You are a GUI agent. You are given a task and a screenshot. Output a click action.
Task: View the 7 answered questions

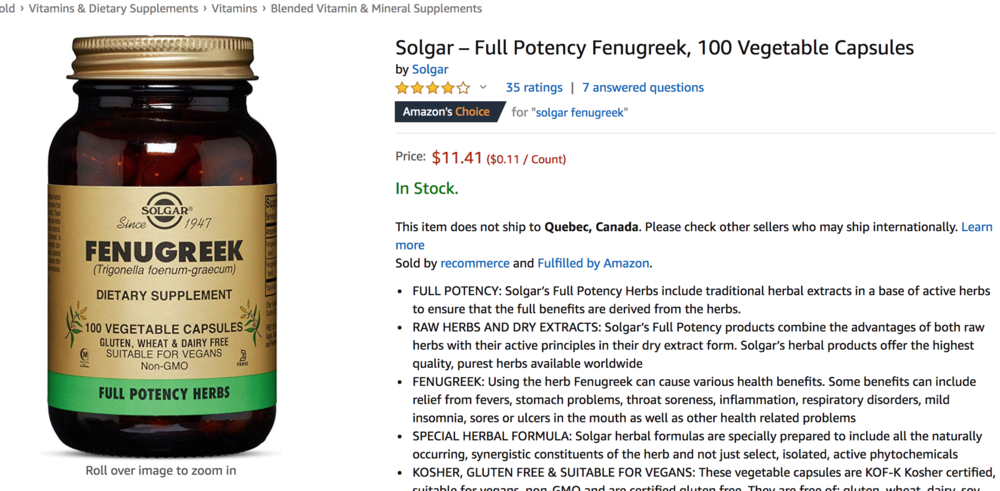pyautogui.click(x=643, y=88)
